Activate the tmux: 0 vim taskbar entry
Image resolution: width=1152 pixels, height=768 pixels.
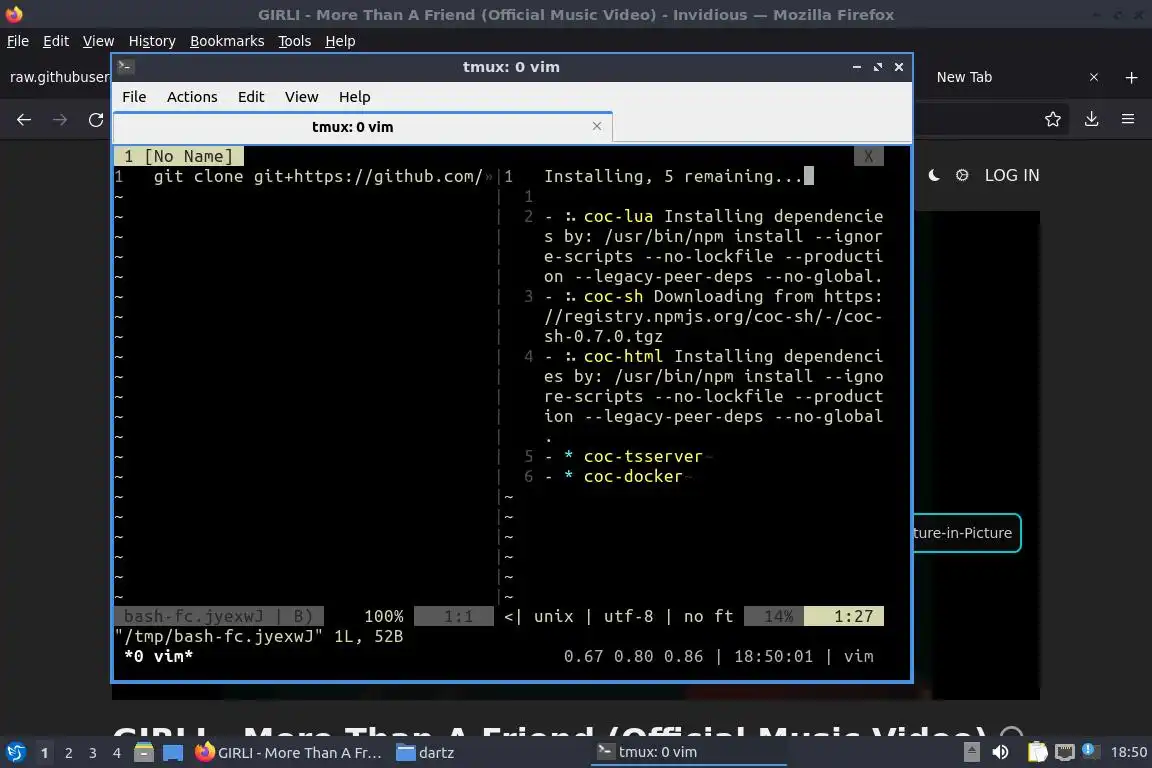(688, 752)
